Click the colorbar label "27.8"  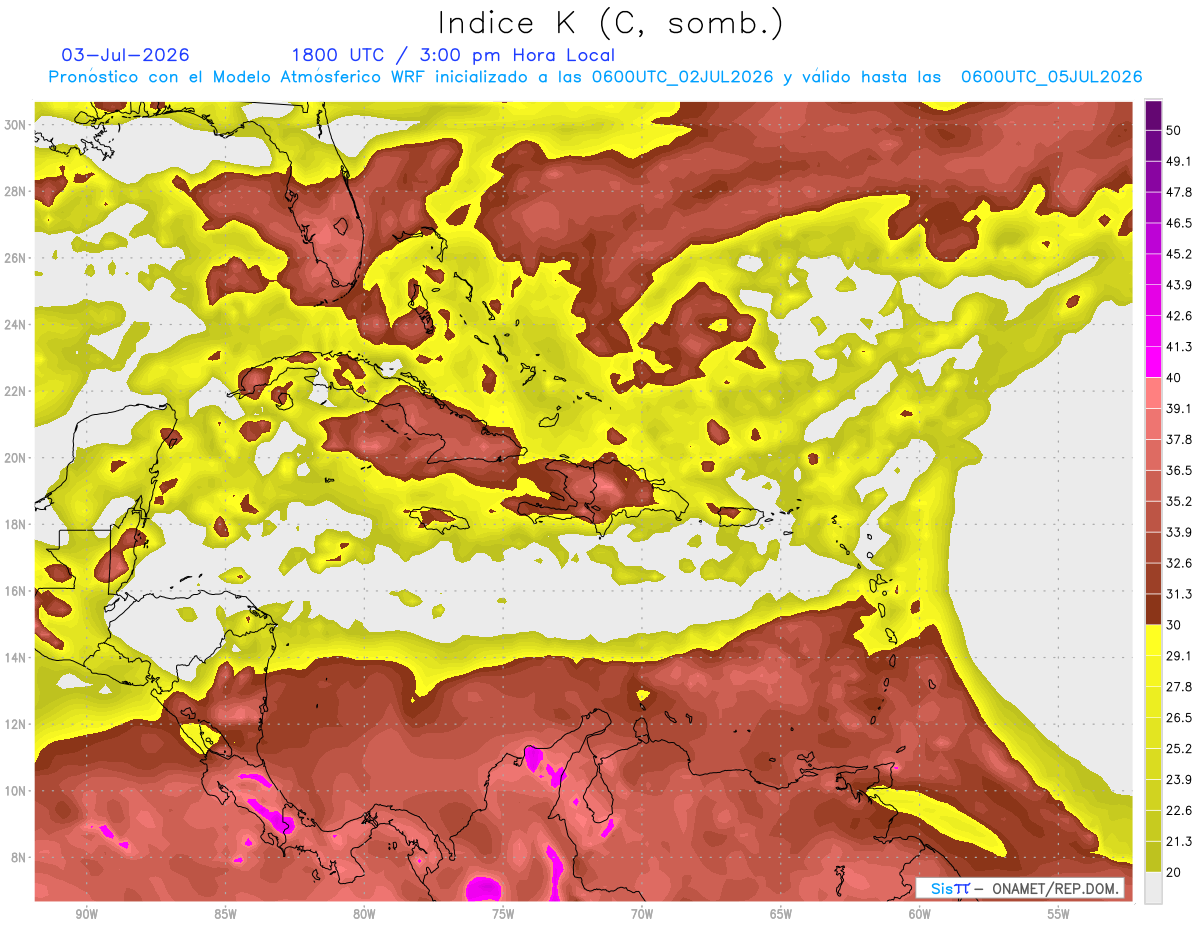pyautogui.click(x=1180, y=686)
